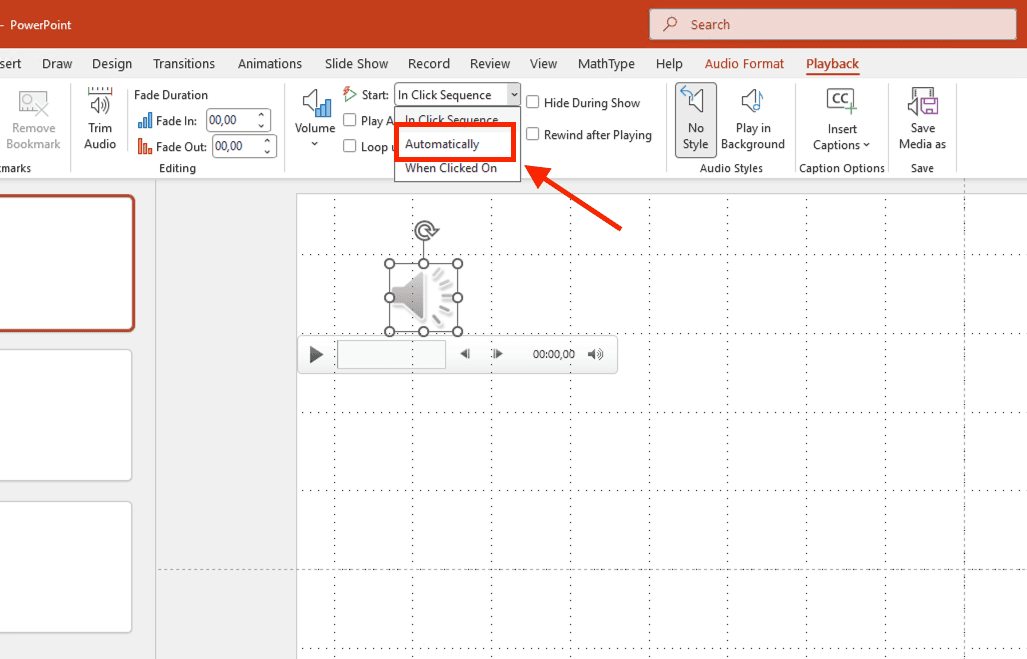The image size is (1027, 659).
Task: Choose When Clicked On option
Action: pos(451,168)
